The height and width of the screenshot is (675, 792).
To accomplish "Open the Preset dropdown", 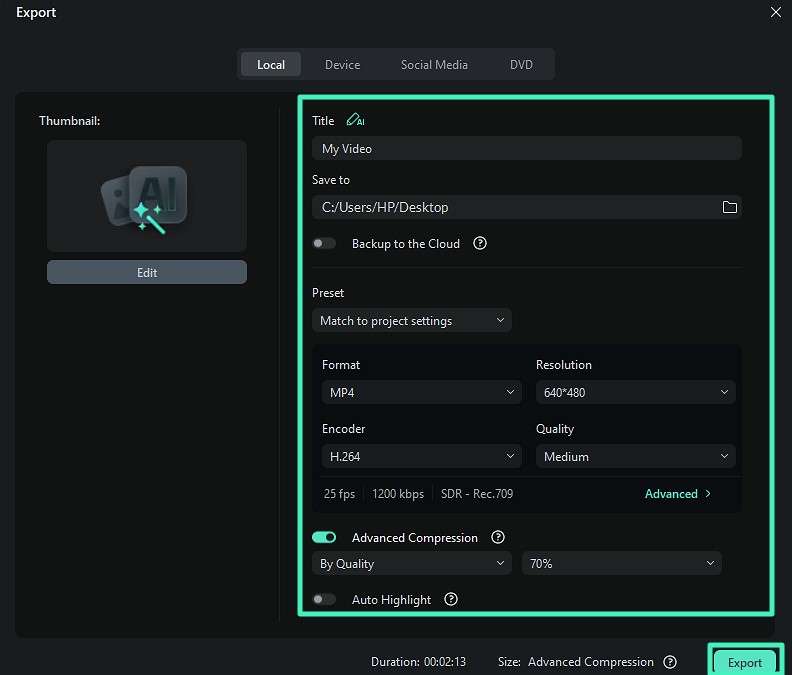I will tap(412, 320).
